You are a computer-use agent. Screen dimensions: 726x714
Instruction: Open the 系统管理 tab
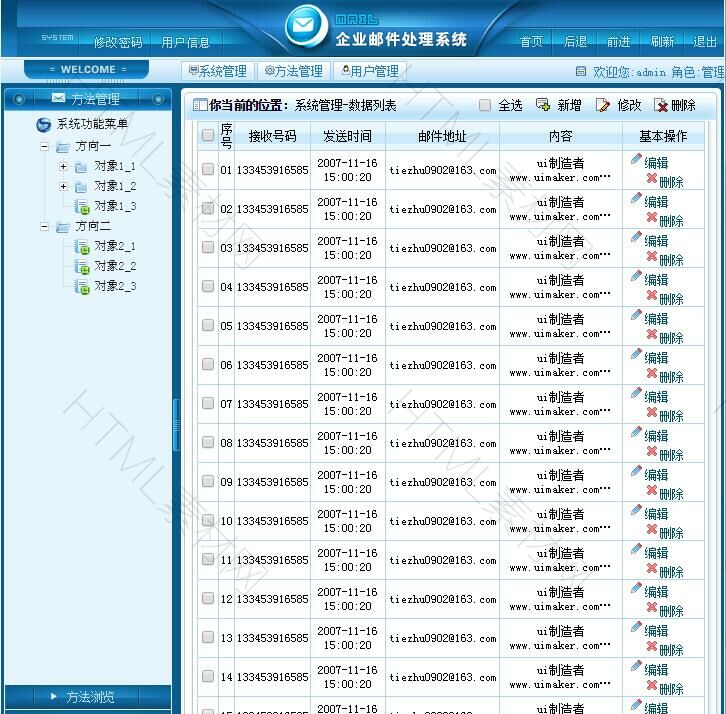click(x=217, y=71)
